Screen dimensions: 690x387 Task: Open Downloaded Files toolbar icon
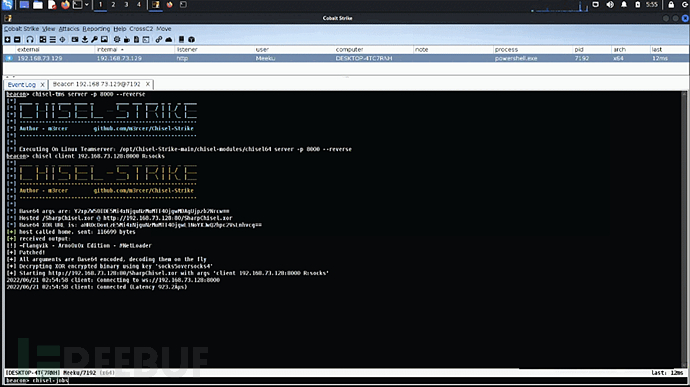coord(84,40)
